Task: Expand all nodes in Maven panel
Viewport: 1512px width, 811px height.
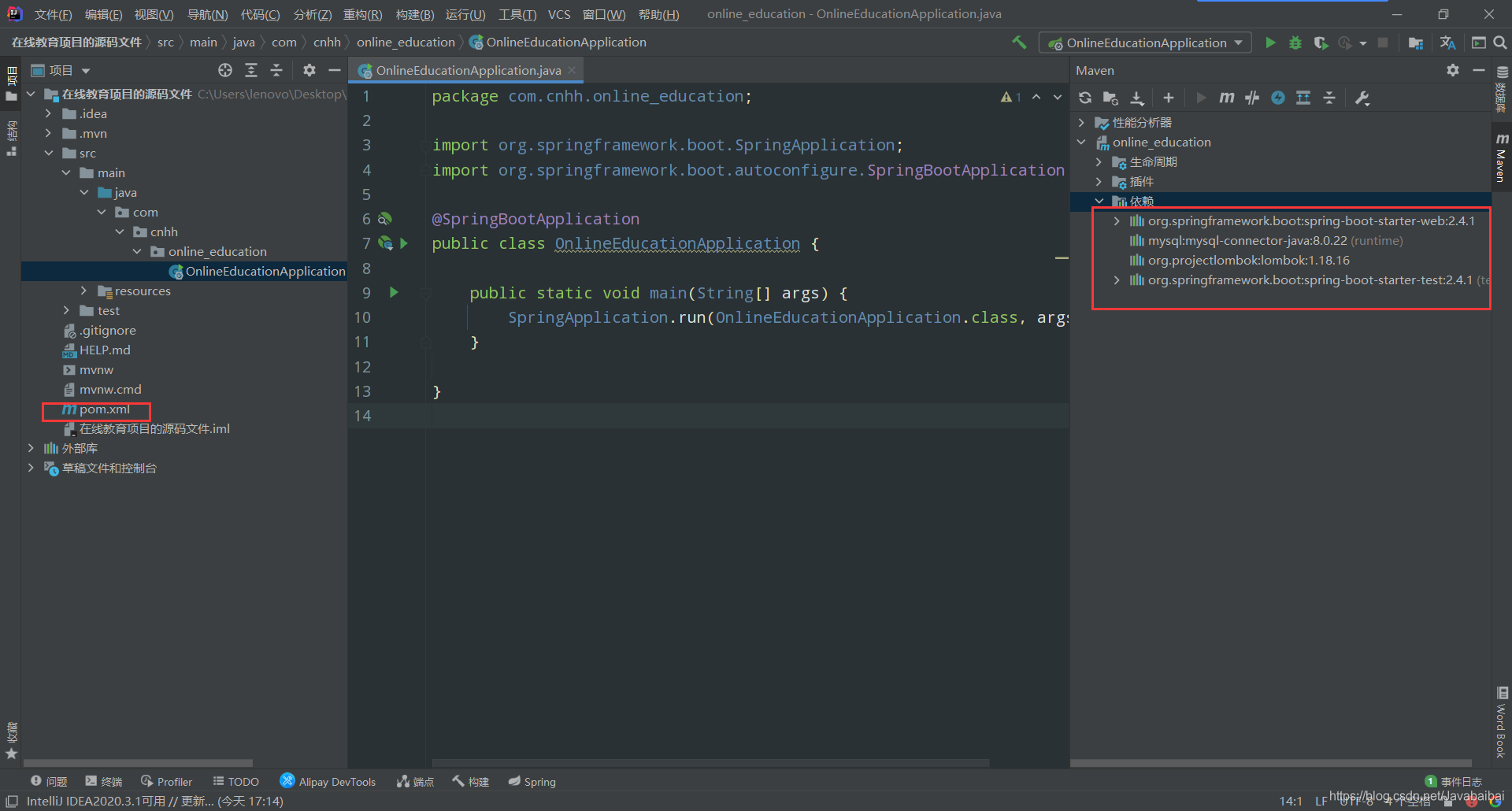Action: point(1303,98)
